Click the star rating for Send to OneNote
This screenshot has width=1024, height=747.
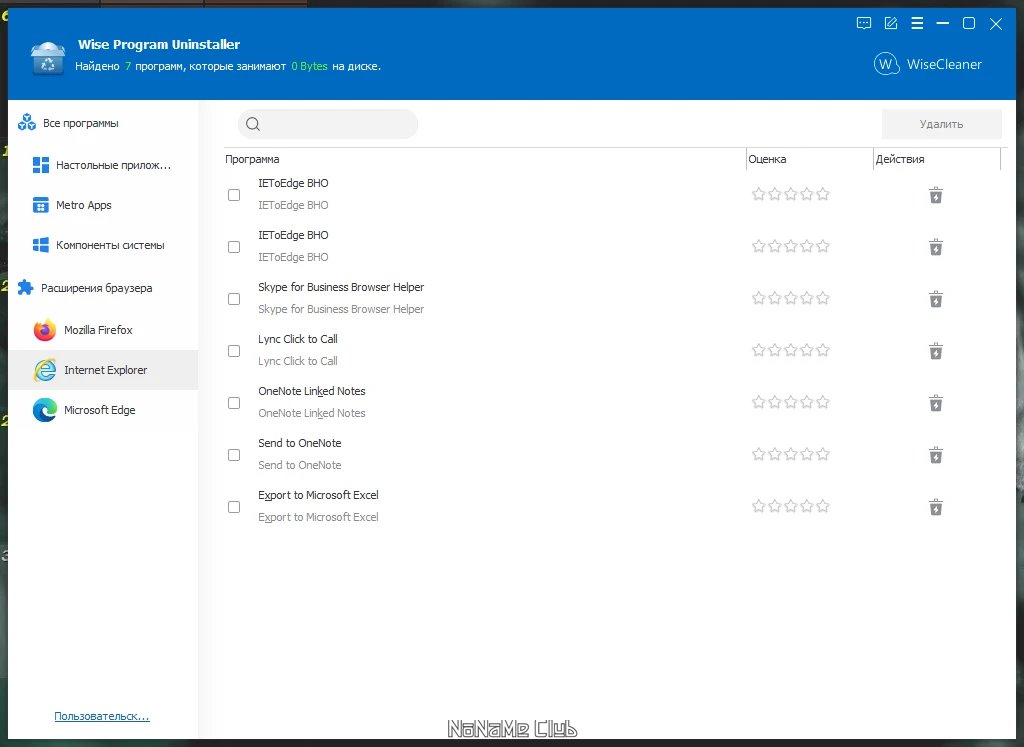pyautogui.click(x=790, y=454)
